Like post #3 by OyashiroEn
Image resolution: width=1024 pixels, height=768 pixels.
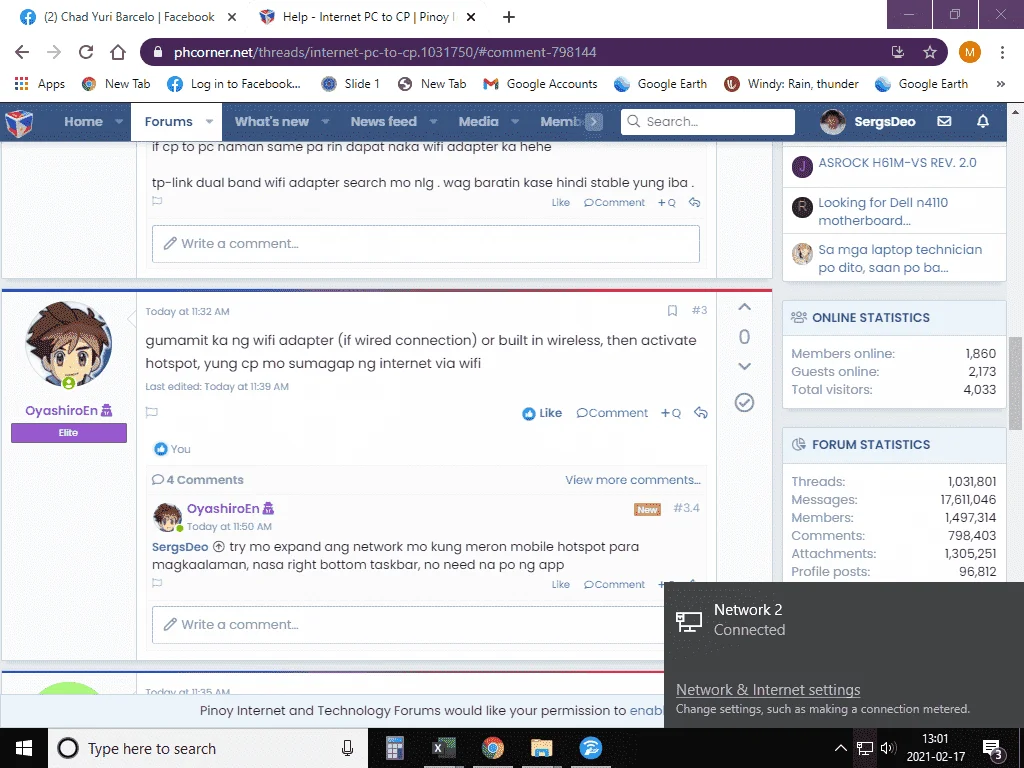coord(542,413)
